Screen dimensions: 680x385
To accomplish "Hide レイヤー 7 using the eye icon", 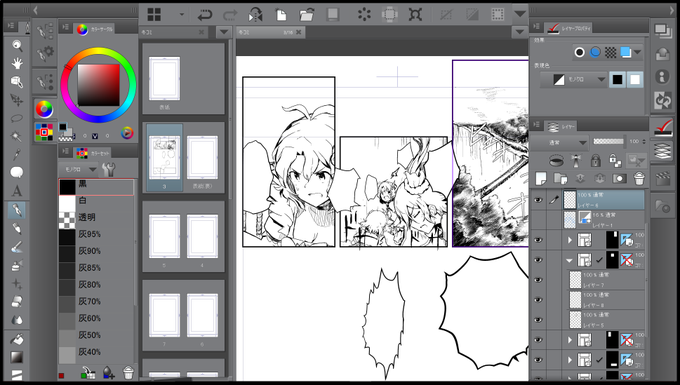I will [538, 280].
